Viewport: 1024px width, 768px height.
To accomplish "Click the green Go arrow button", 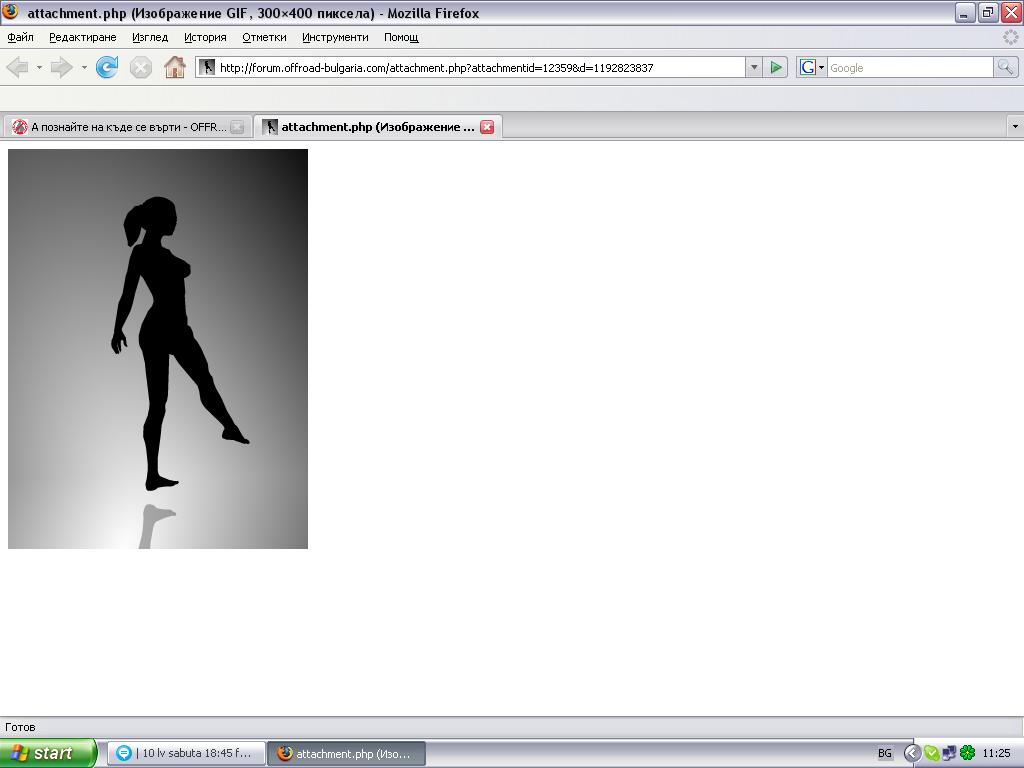I will click(x=776, y=67).
